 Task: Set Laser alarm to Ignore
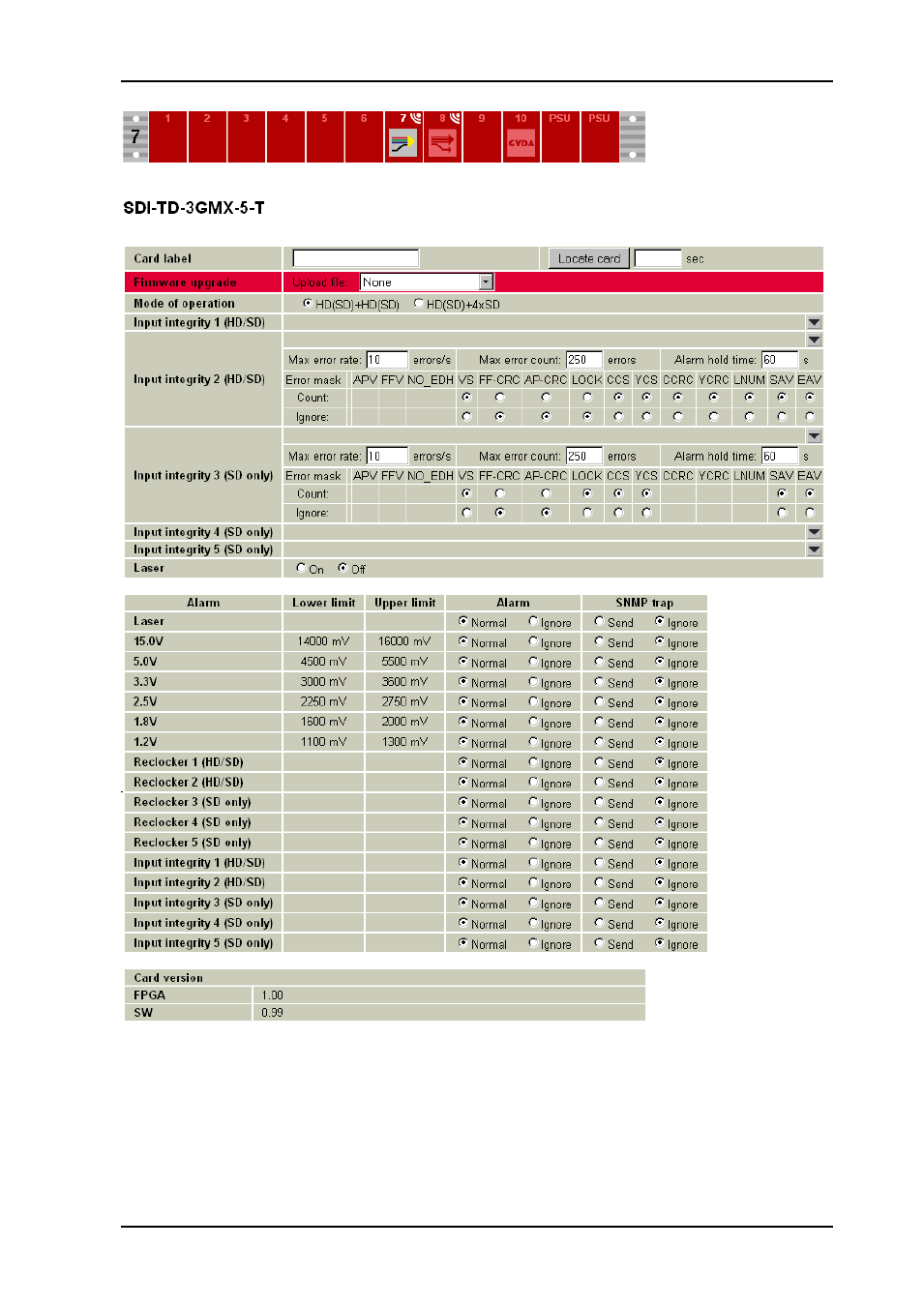[533, 621]
